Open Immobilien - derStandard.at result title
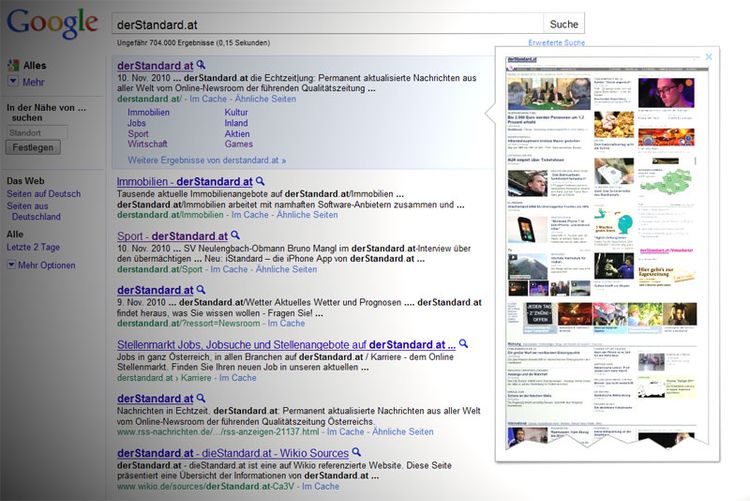Screen dimensions: 750x501 (x=185, y=182)
